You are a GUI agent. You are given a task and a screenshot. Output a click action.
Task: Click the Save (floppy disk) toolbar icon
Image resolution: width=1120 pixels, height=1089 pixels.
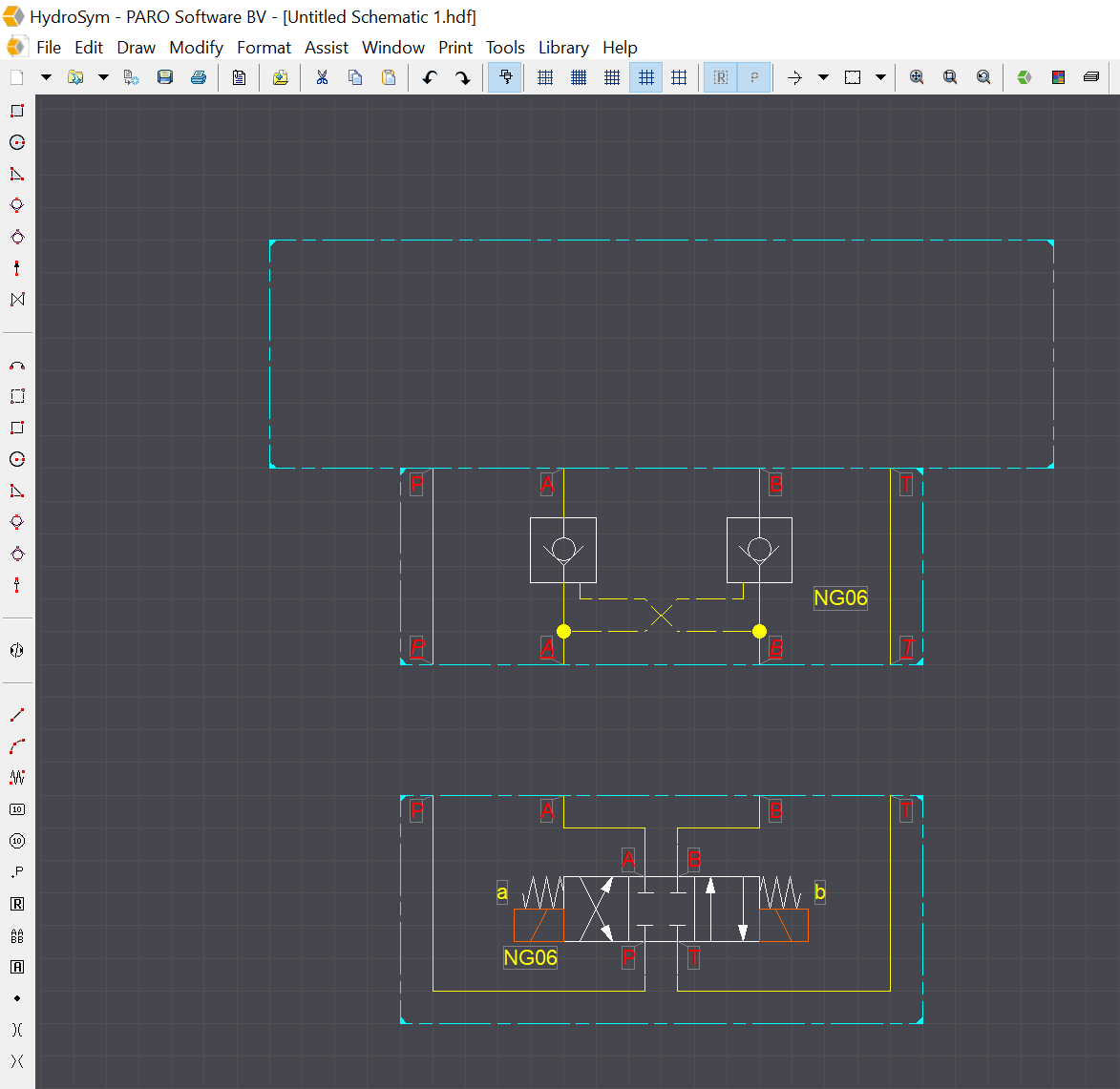[165, 77]
